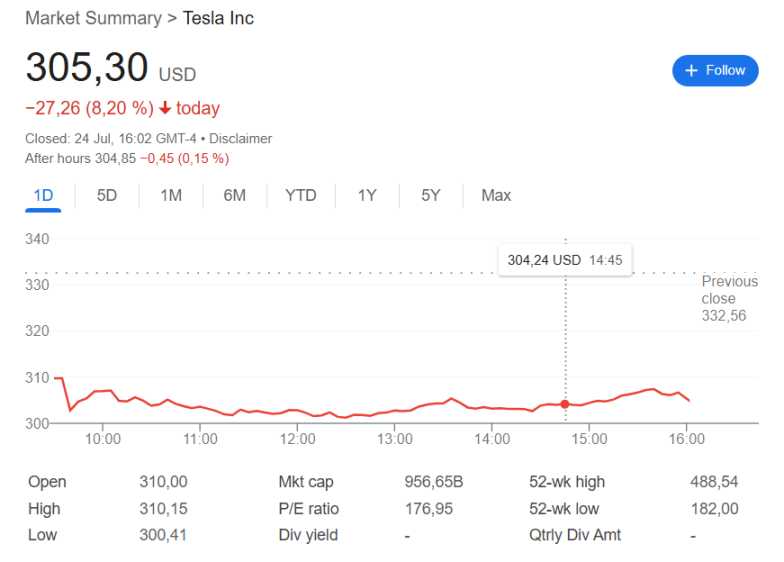Click the P/E ratio label

310,509
